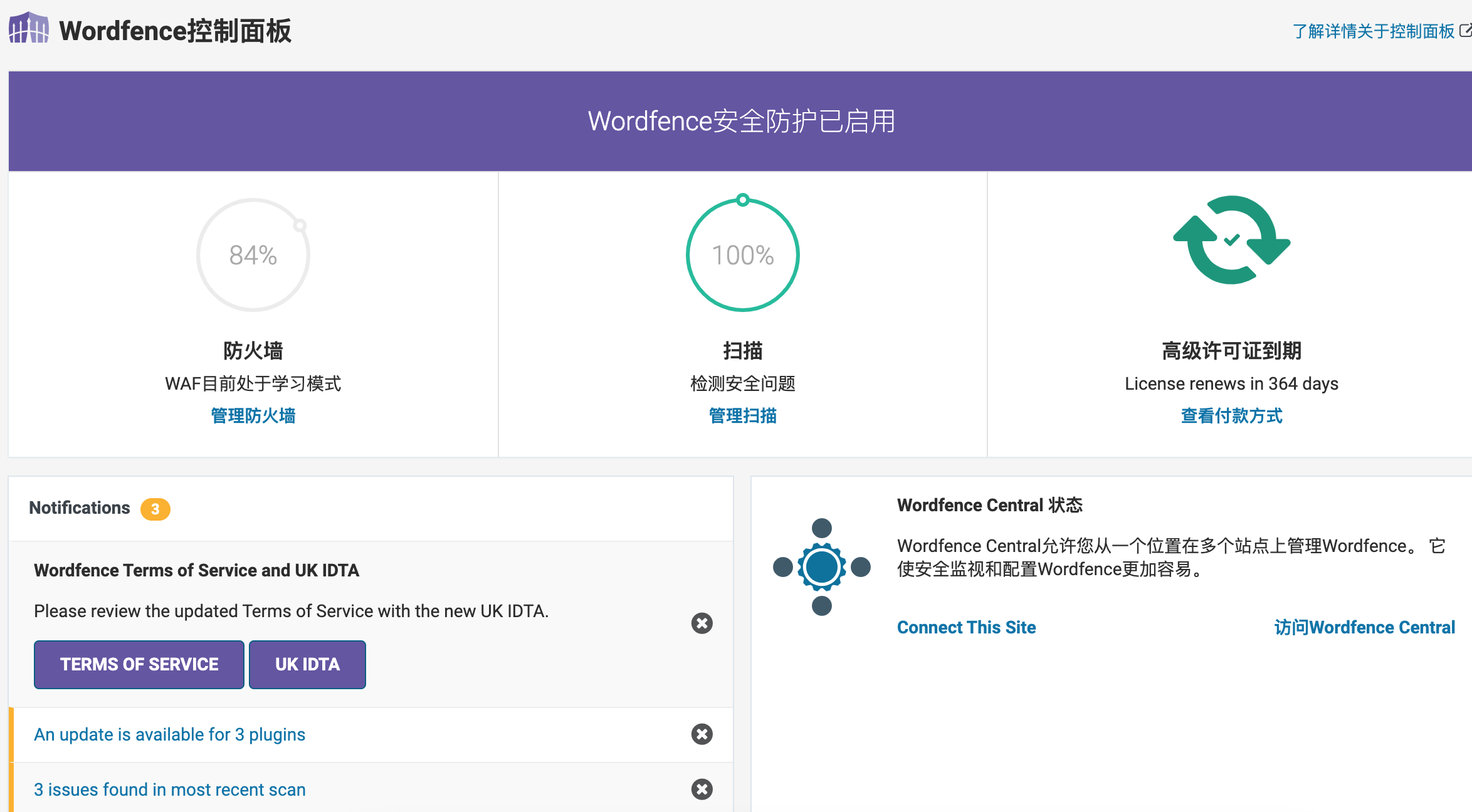
Task: Open 查看付款方式 payment link
Action: click(1230, 415)
